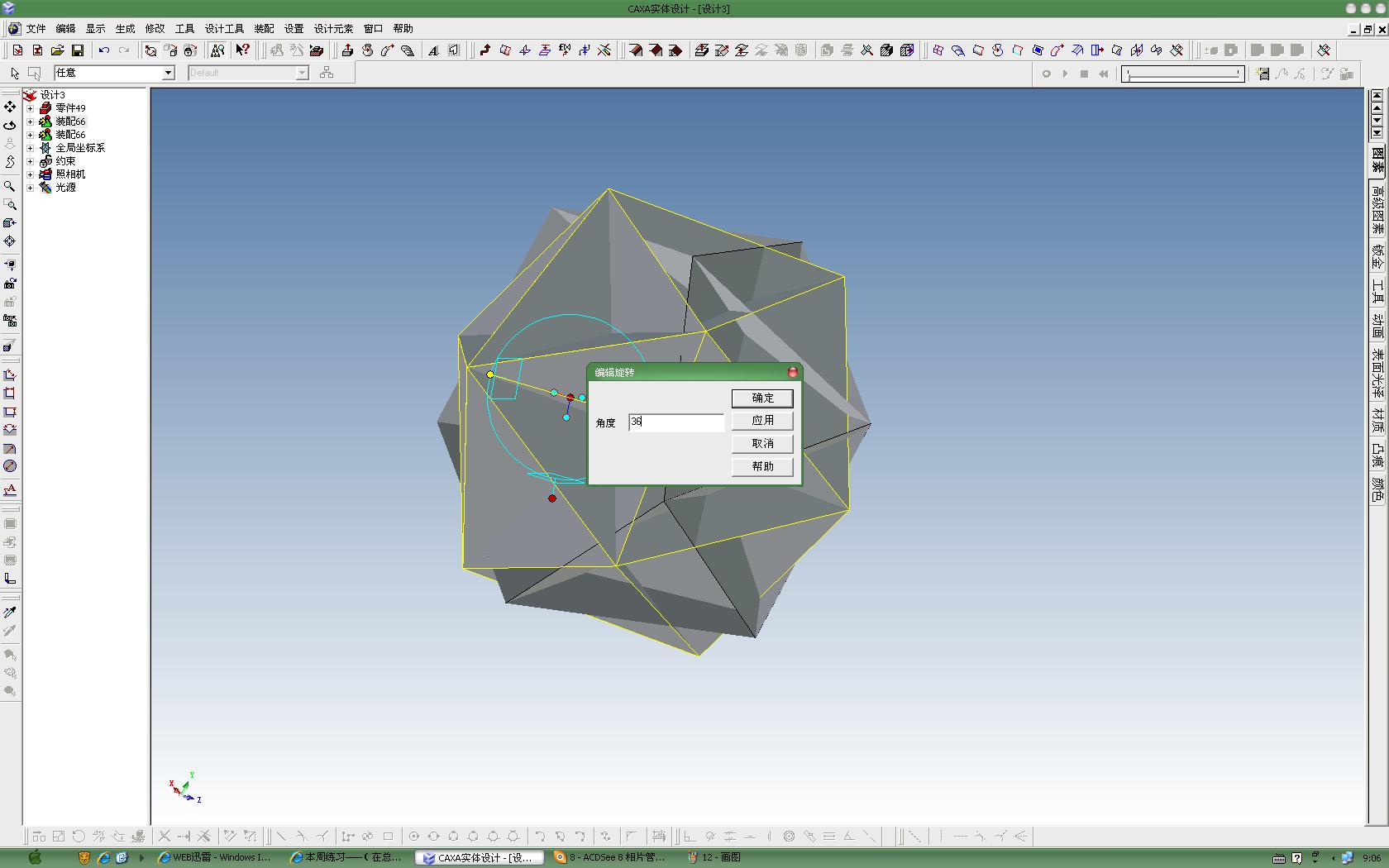Viewport: 1389px width, 868px height.
Task: Open the 编辑 menu
Action: point(65,29)
